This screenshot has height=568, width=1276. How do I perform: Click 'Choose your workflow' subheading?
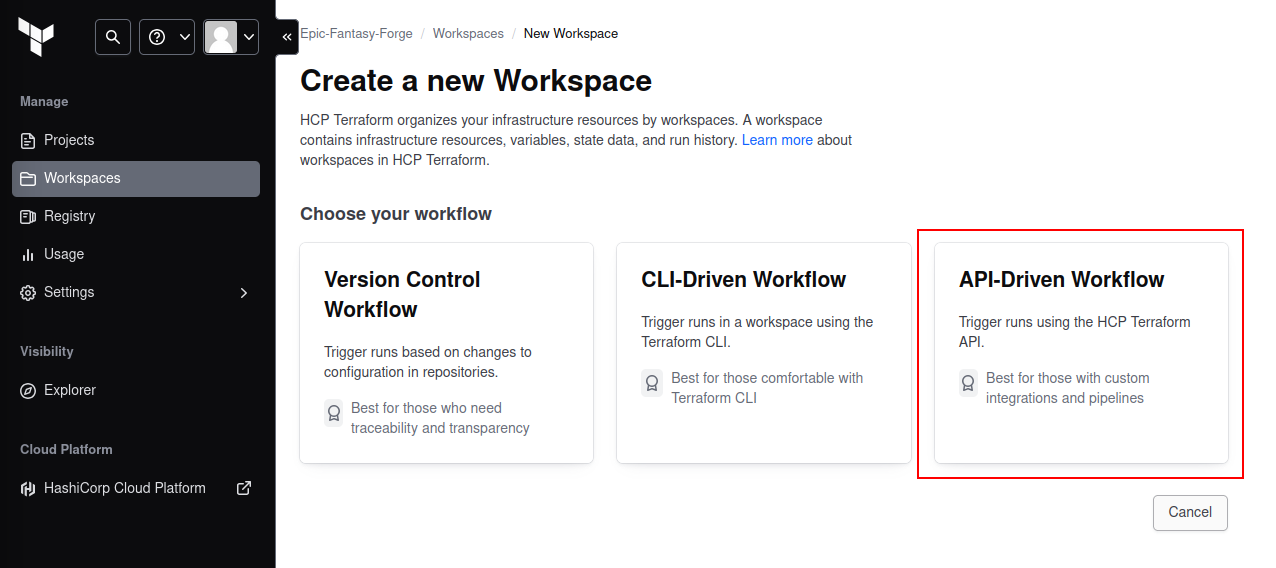point(396,214)
